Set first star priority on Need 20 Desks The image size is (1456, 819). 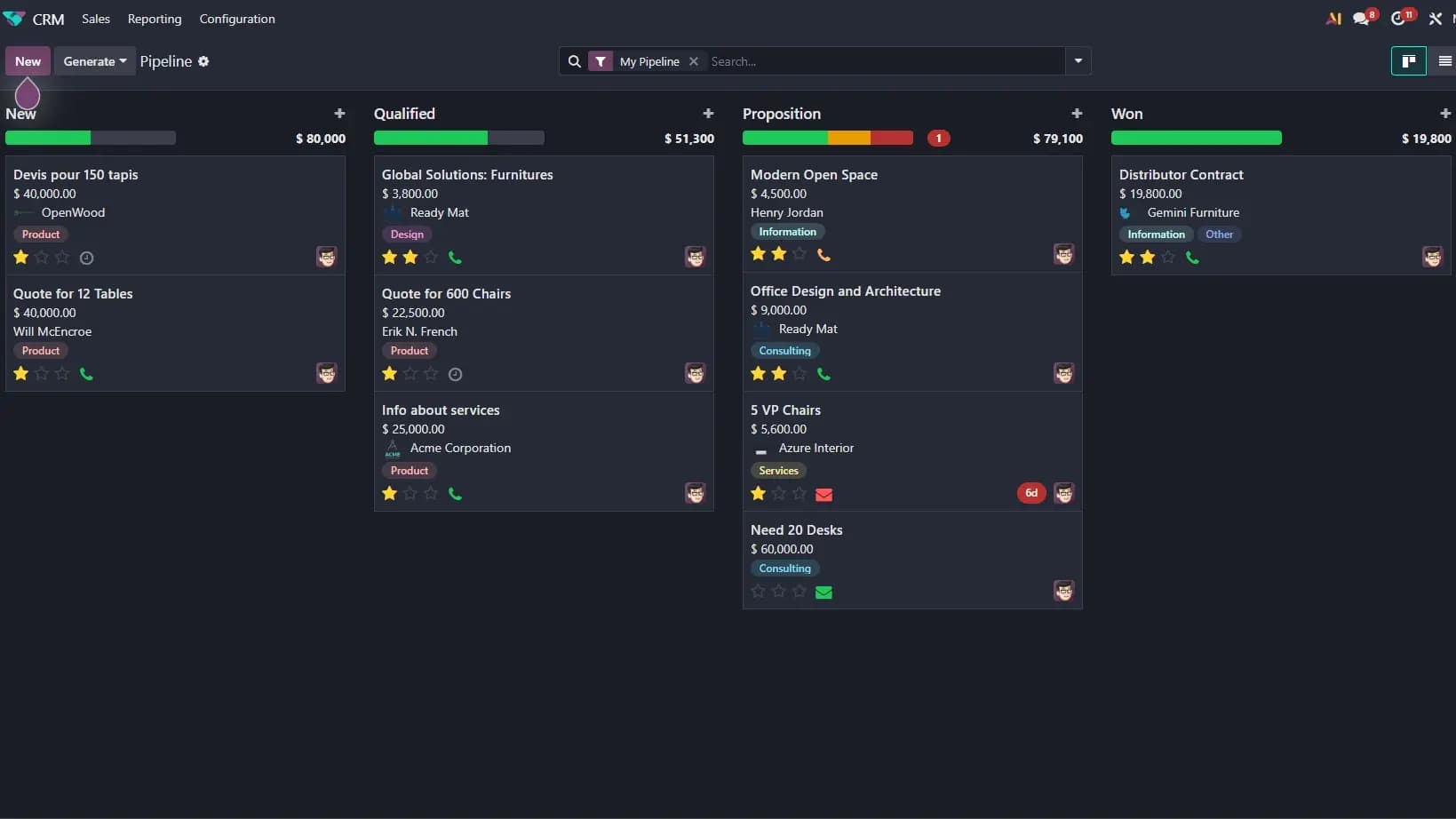[x=758, y=591]
